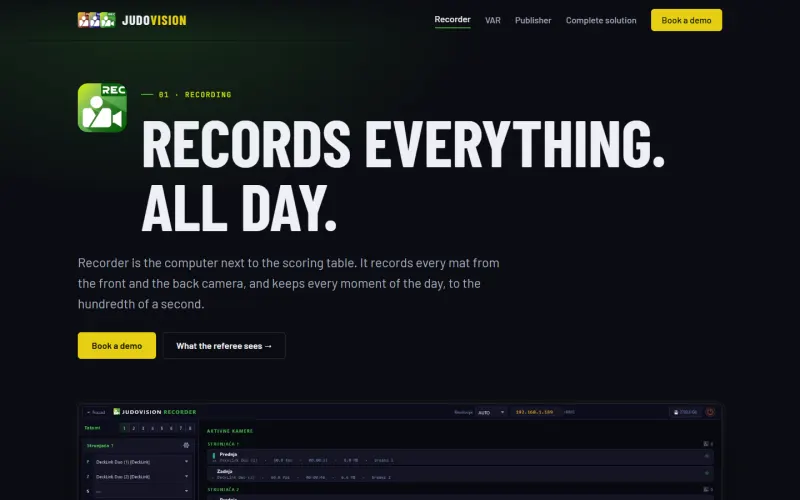The height and width of the screenshot is (500, 800).
Task: Select the Prednja camera row
Action: (460, 457)
